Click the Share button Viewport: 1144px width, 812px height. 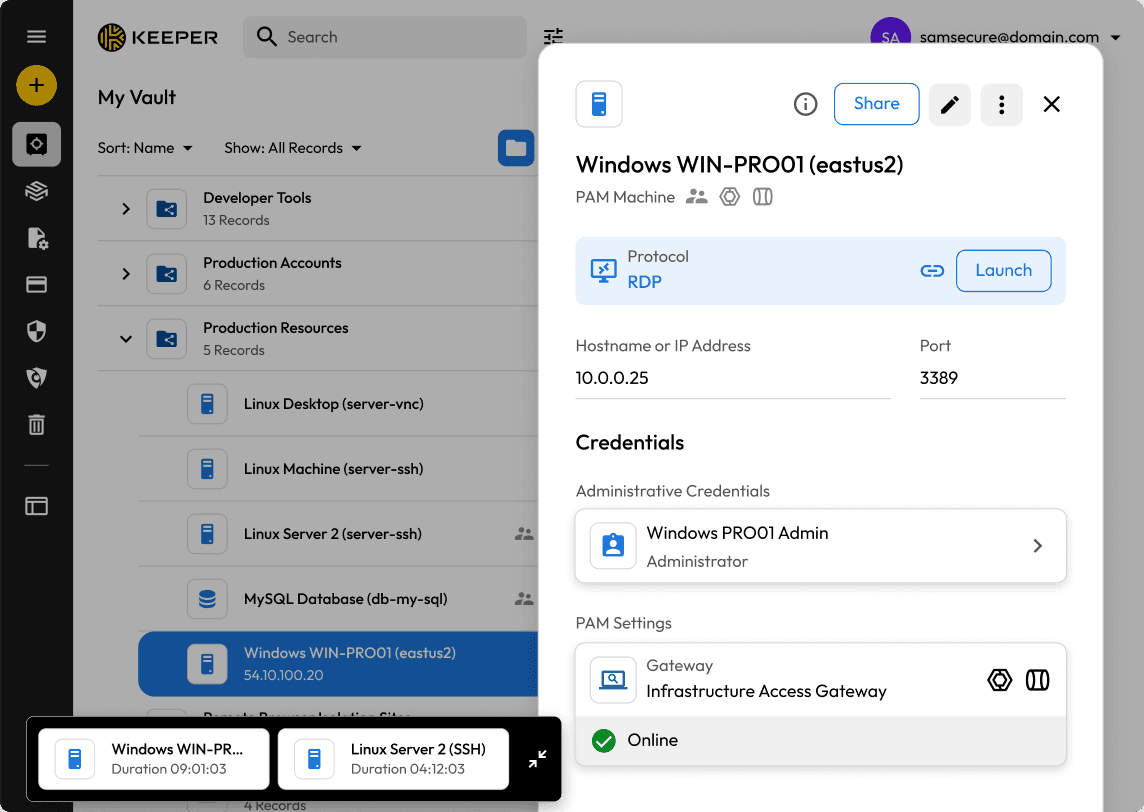pyautogui.click(x=876, y=104)
